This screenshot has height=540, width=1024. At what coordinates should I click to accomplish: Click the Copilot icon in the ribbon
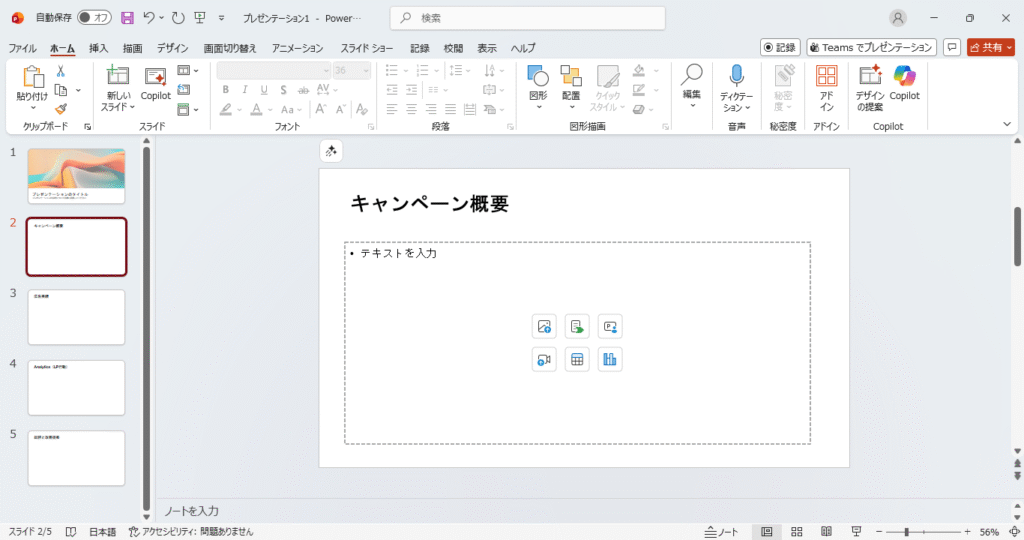click(x=904, y=77)
